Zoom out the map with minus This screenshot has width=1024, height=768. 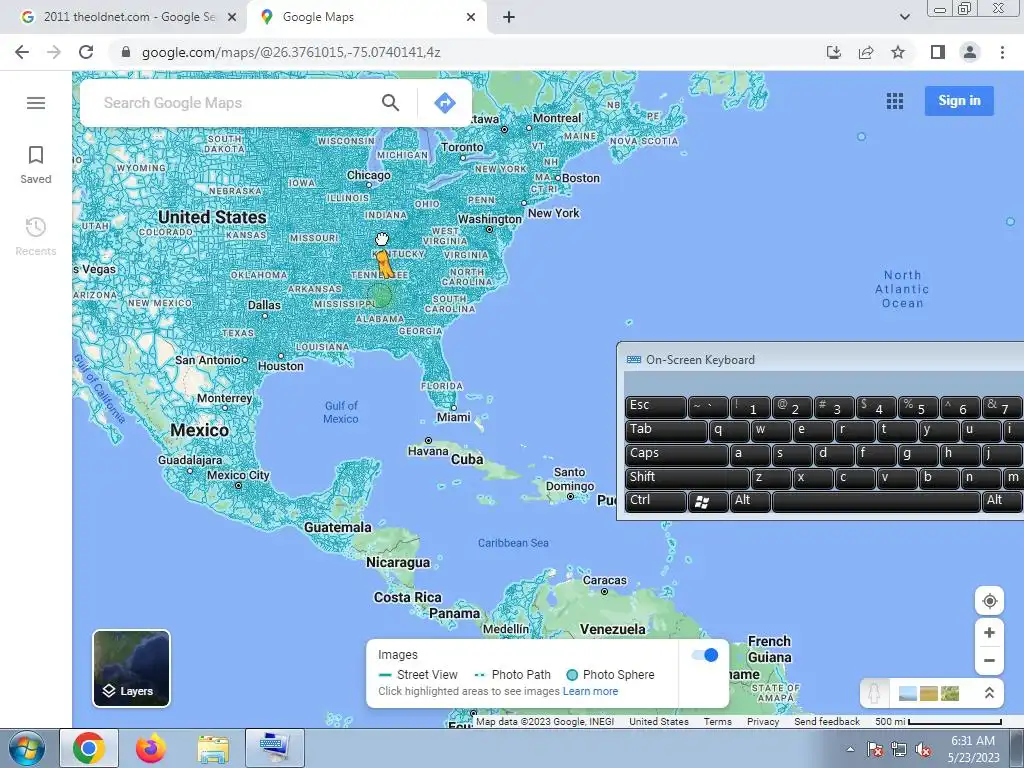click(x=989, y=660)
